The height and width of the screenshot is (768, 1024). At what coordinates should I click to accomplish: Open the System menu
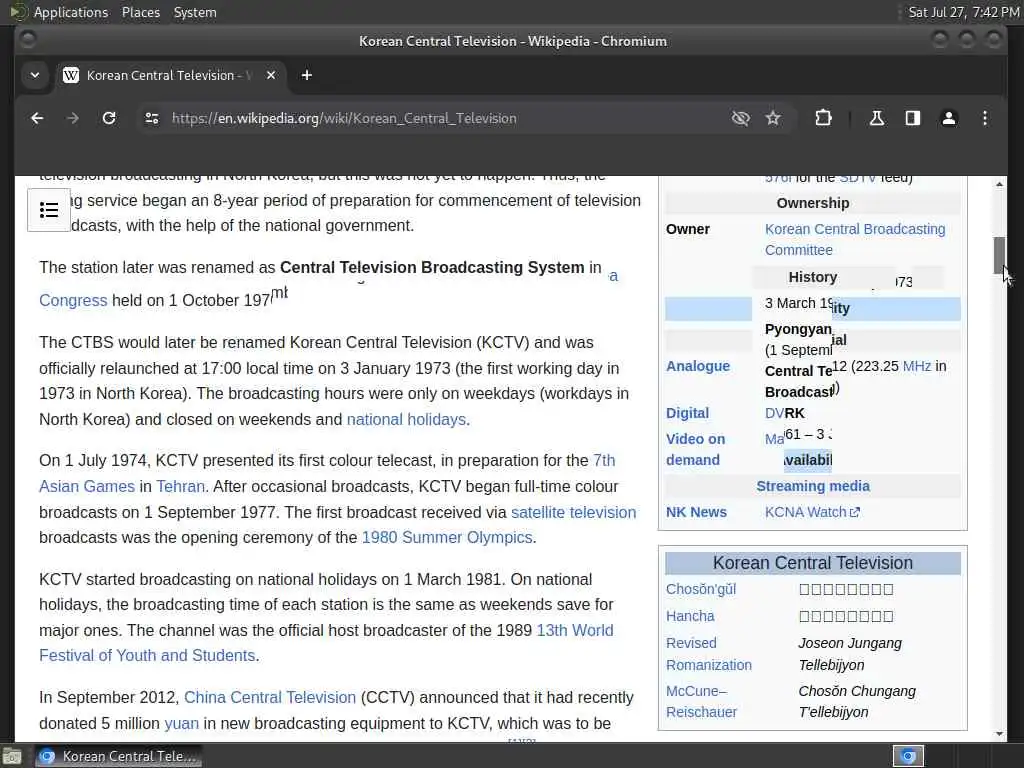click(x=195, y=12)
